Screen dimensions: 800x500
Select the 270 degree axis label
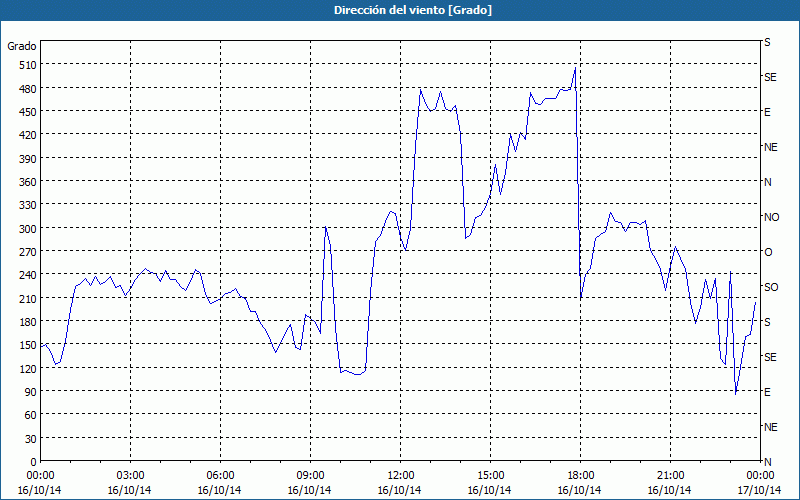28,252
